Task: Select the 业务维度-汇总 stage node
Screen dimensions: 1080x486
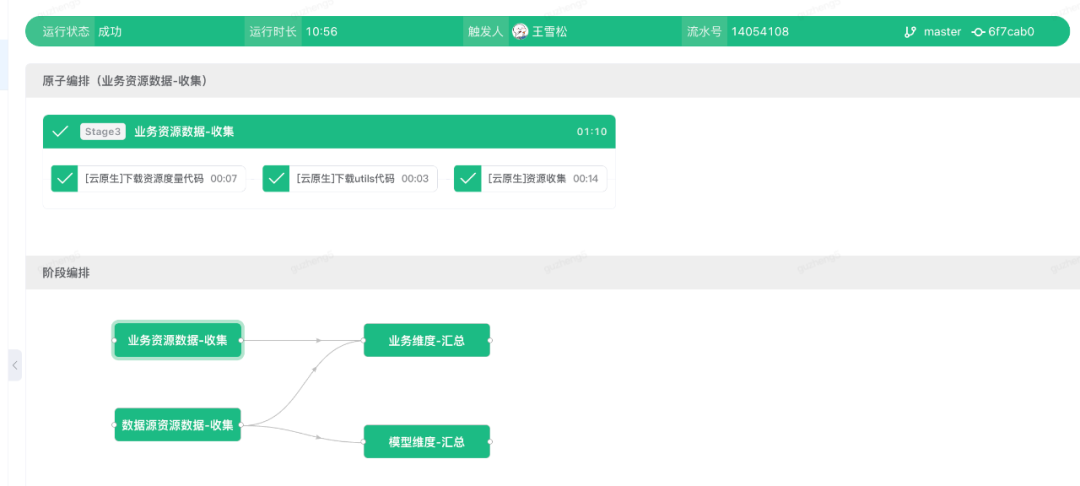Action: tap(427, 340)
